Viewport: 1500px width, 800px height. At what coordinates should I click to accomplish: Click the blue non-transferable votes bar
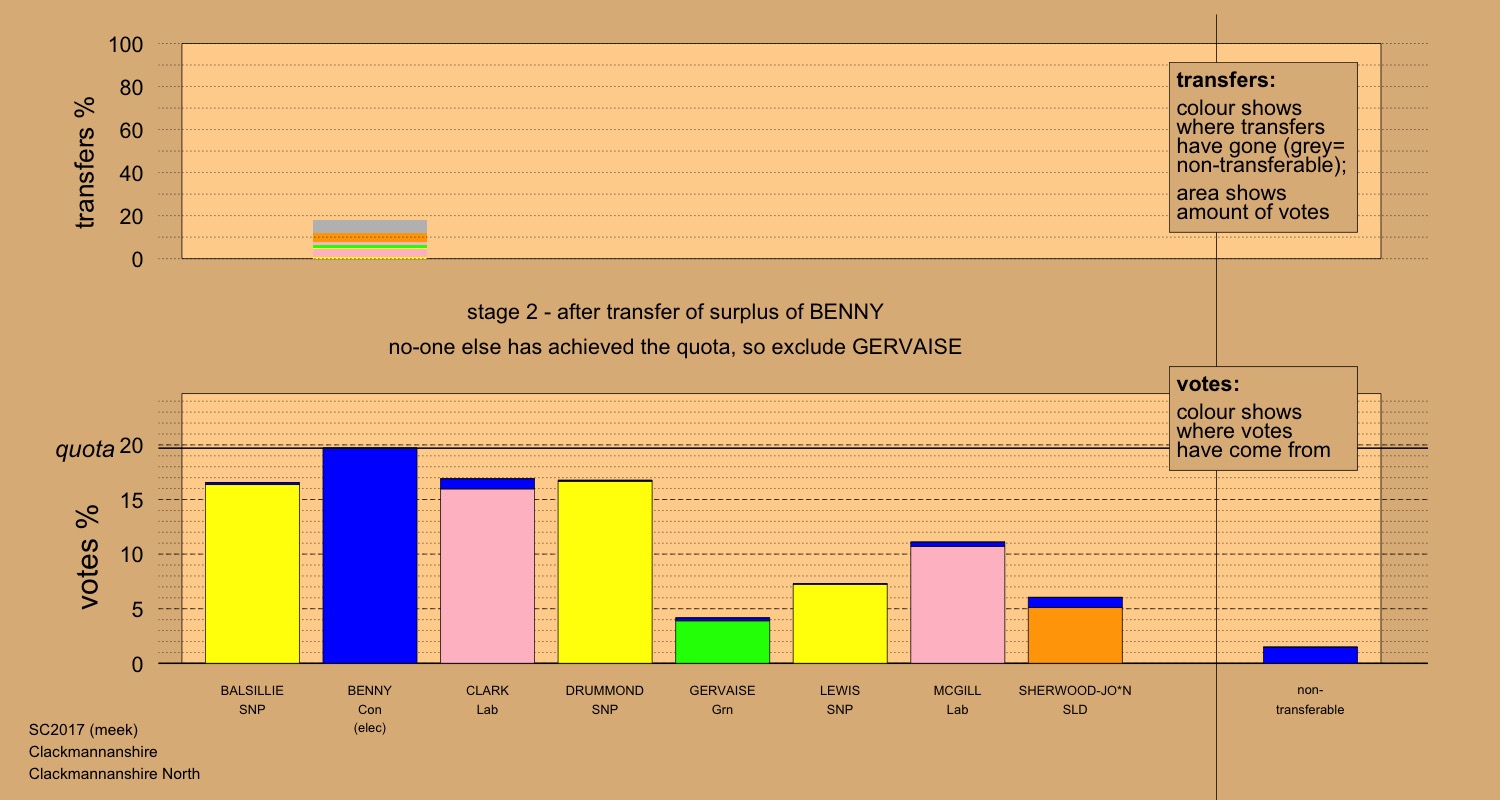[x=1310, y=655]
